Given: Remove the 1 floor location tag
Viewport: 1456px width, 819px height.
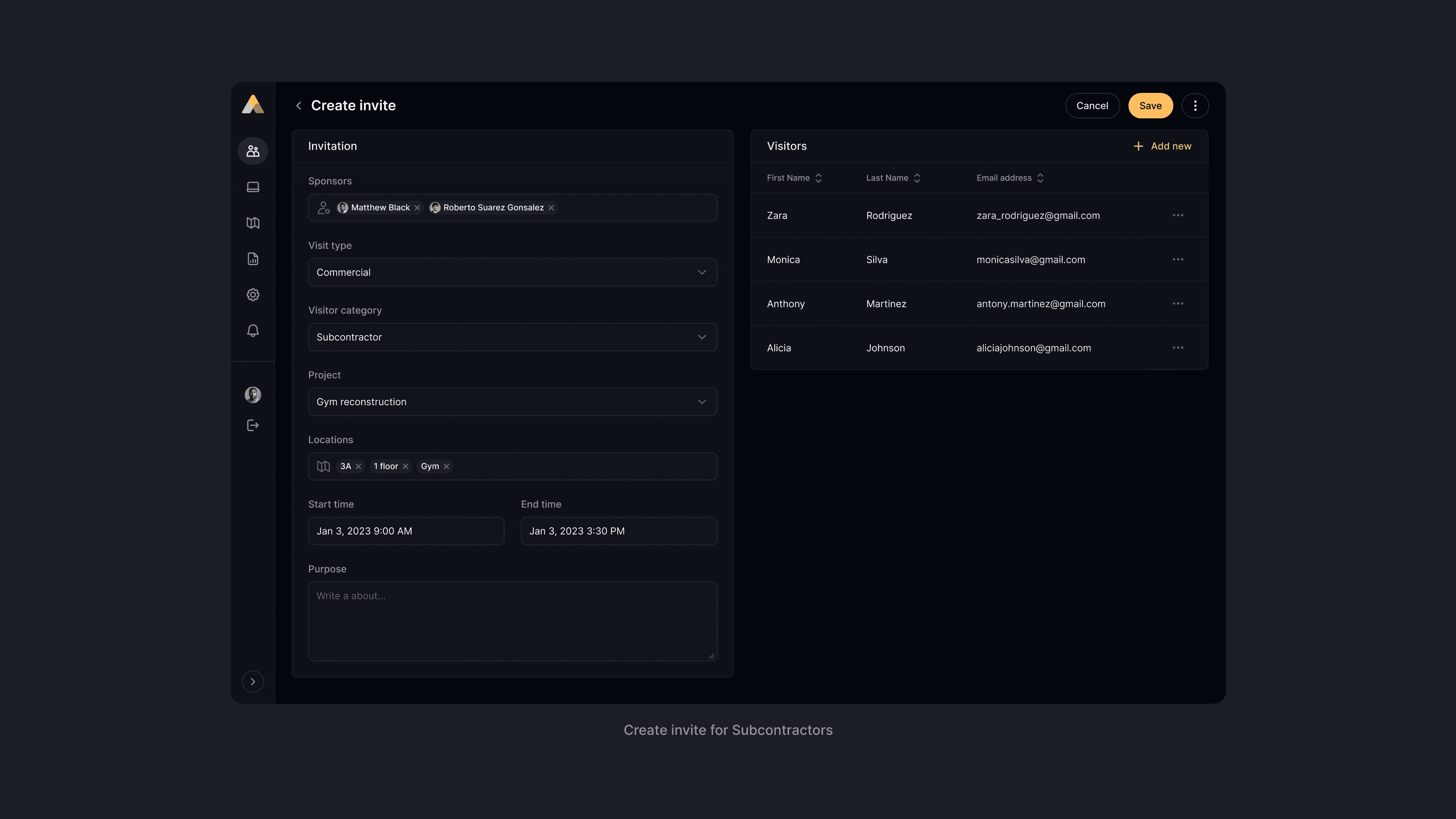Looking at the screenshot, I should pyautogui.click(x=405, y=466).
